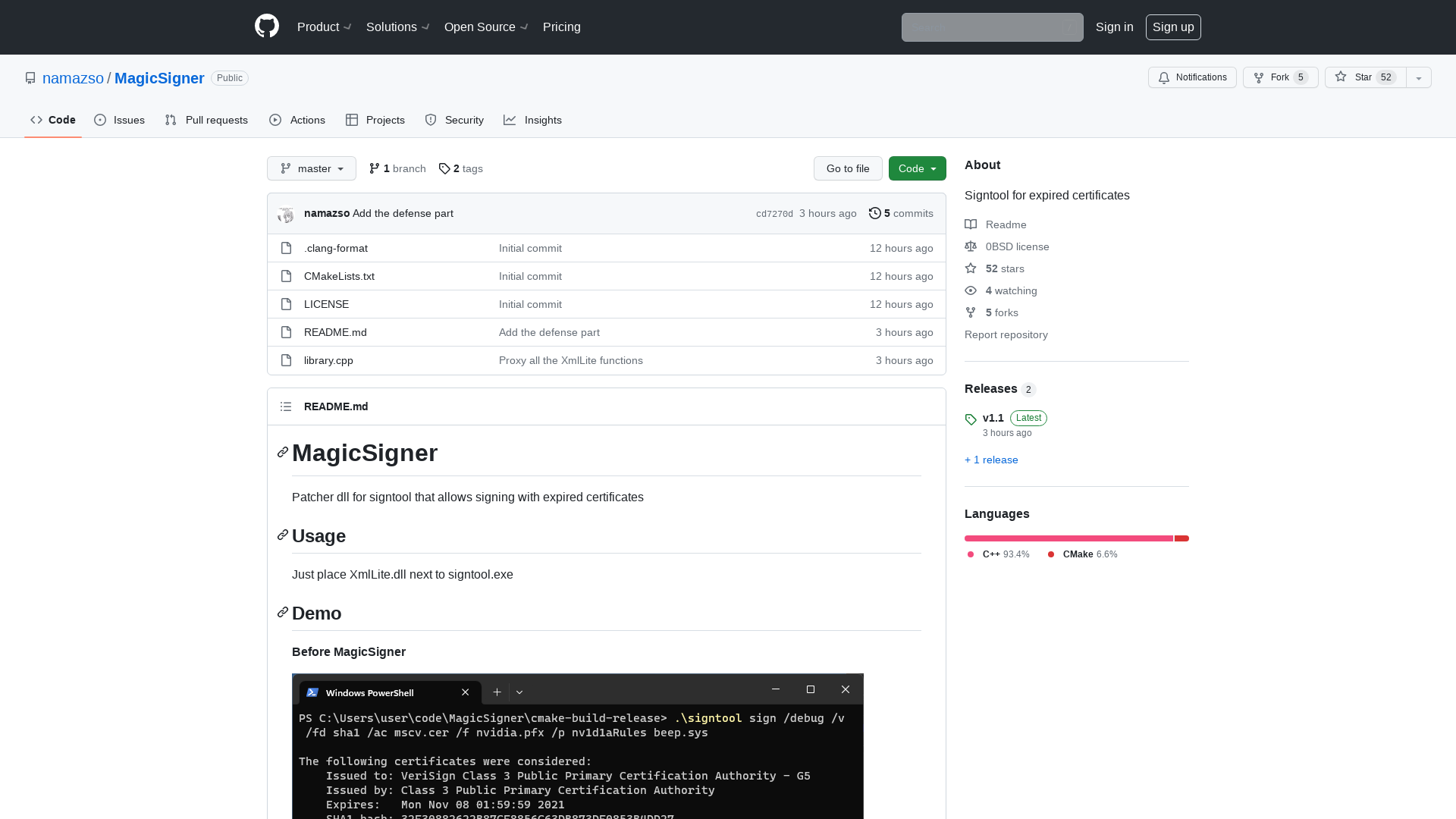
Task: View the 2 tags link
Action: pos(461,168)
